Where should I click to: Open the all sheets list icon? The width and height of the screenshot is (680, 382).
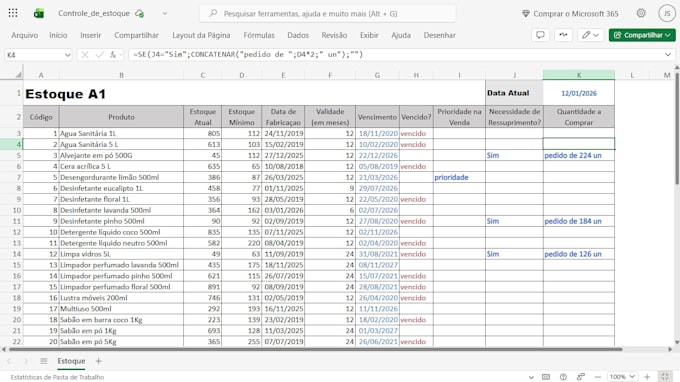click(43, 361)
